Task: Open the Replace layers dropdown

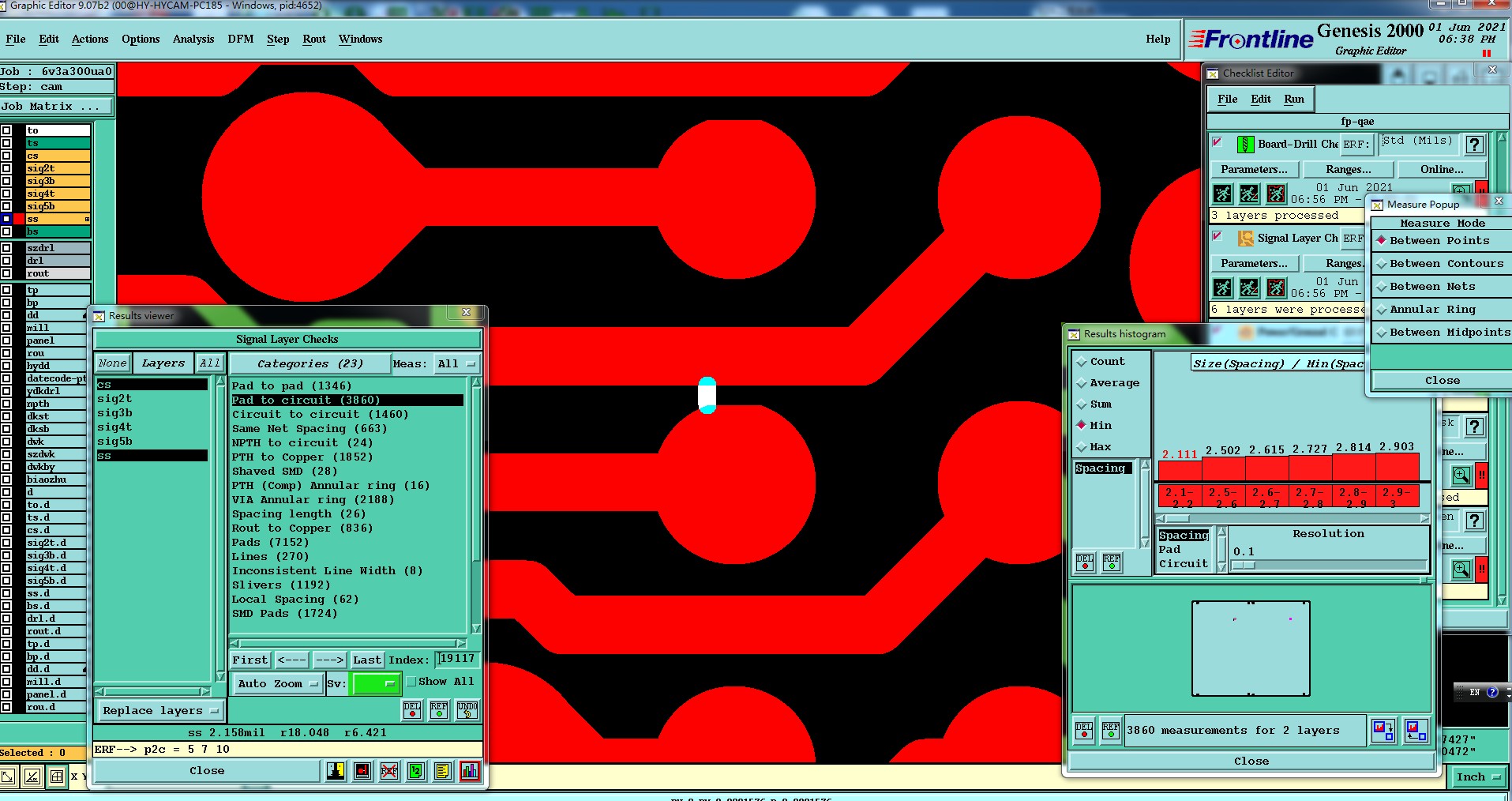Action: [160, 710]
